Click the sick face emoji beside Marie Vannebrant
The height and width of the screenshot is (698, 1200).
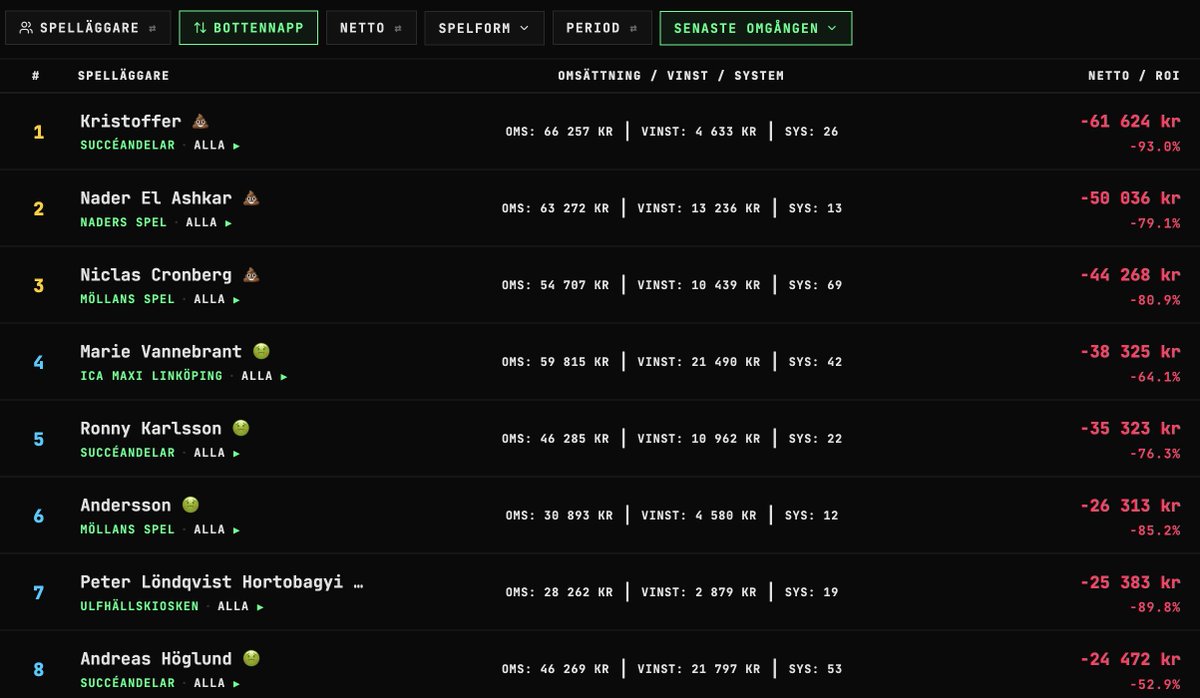261,352
